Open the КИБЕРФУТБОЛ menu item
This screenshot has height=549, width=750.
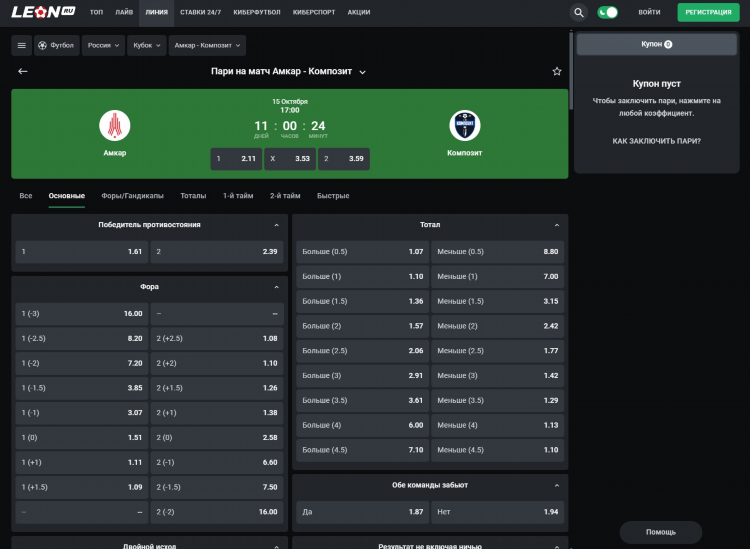(x=257, y=12)
